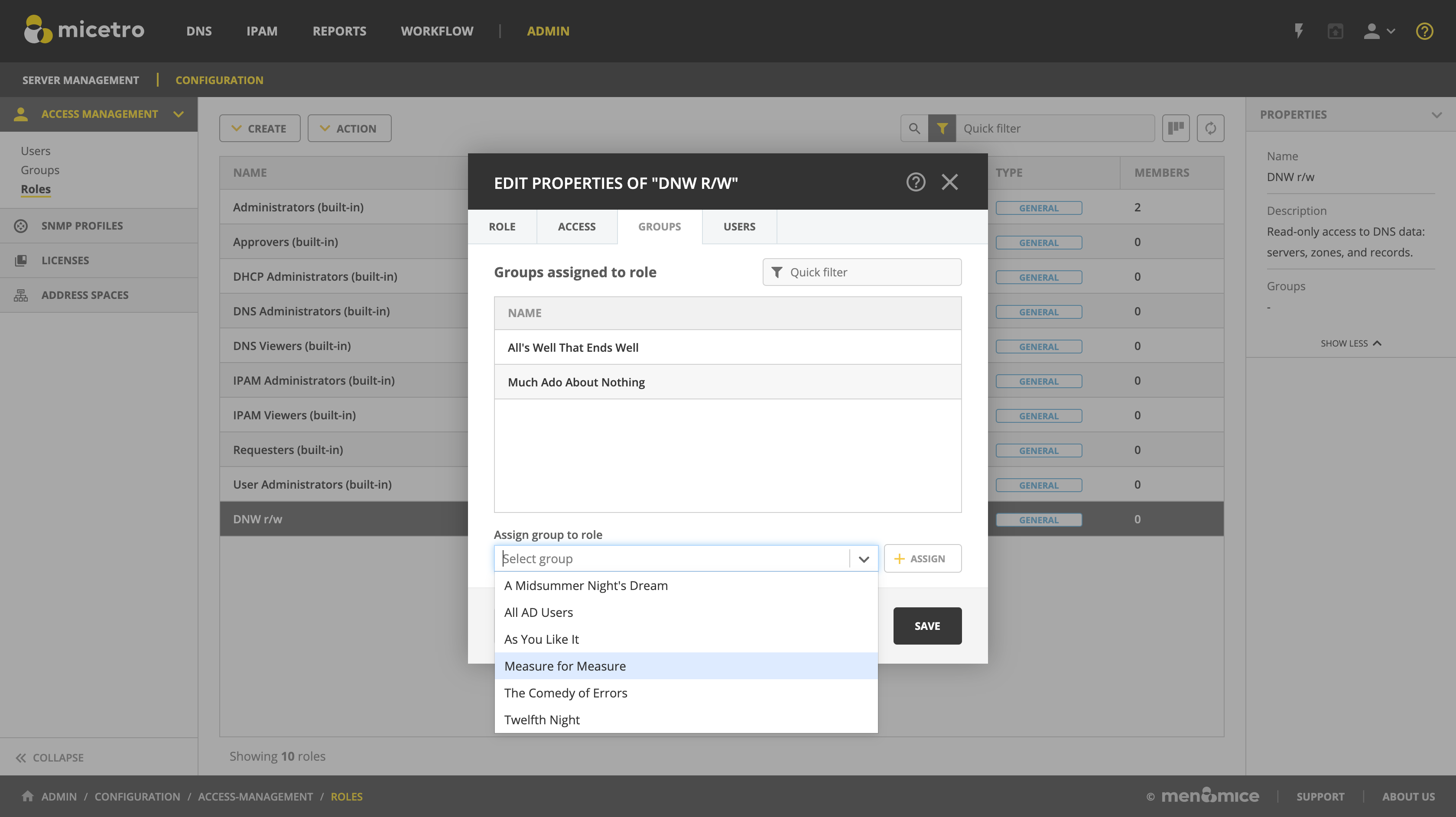Click the import icon in top bar
The width and height of the screenshot is (1456, 817).
(1335, 31)
